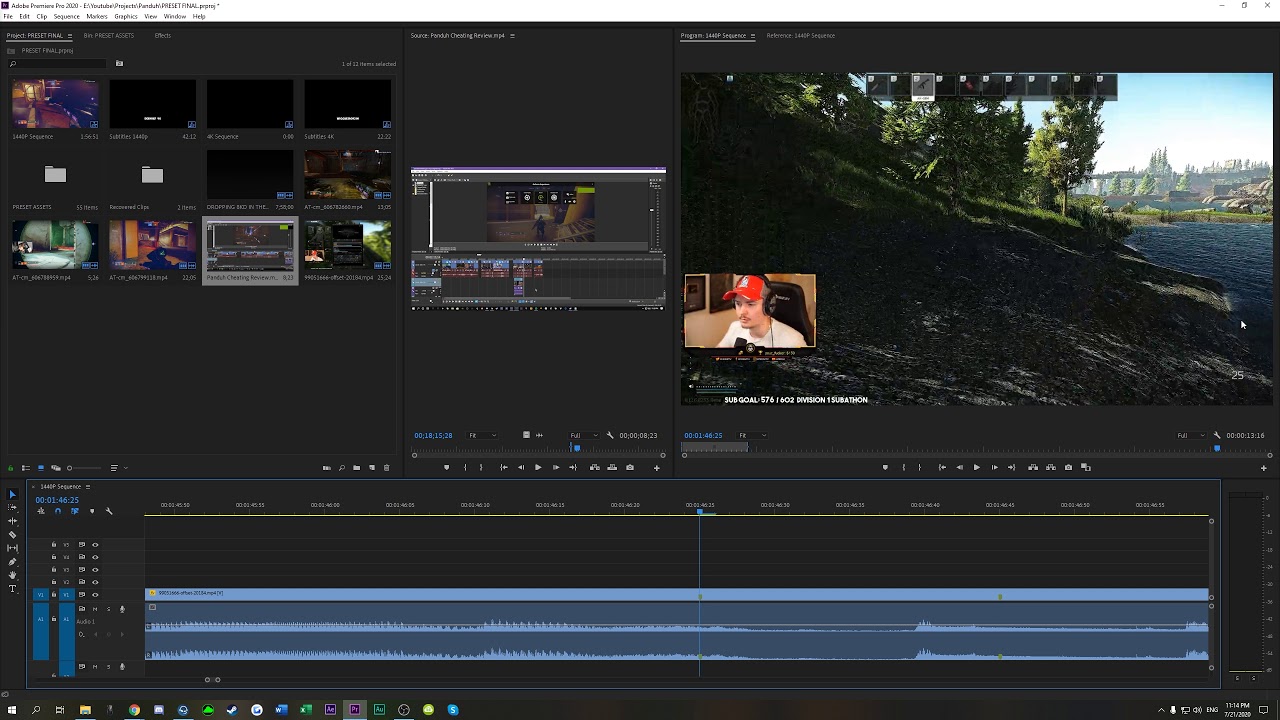Play the Program monitor
The height and width of the screenshot is (720, 1280).
click(x=976, y=467)
